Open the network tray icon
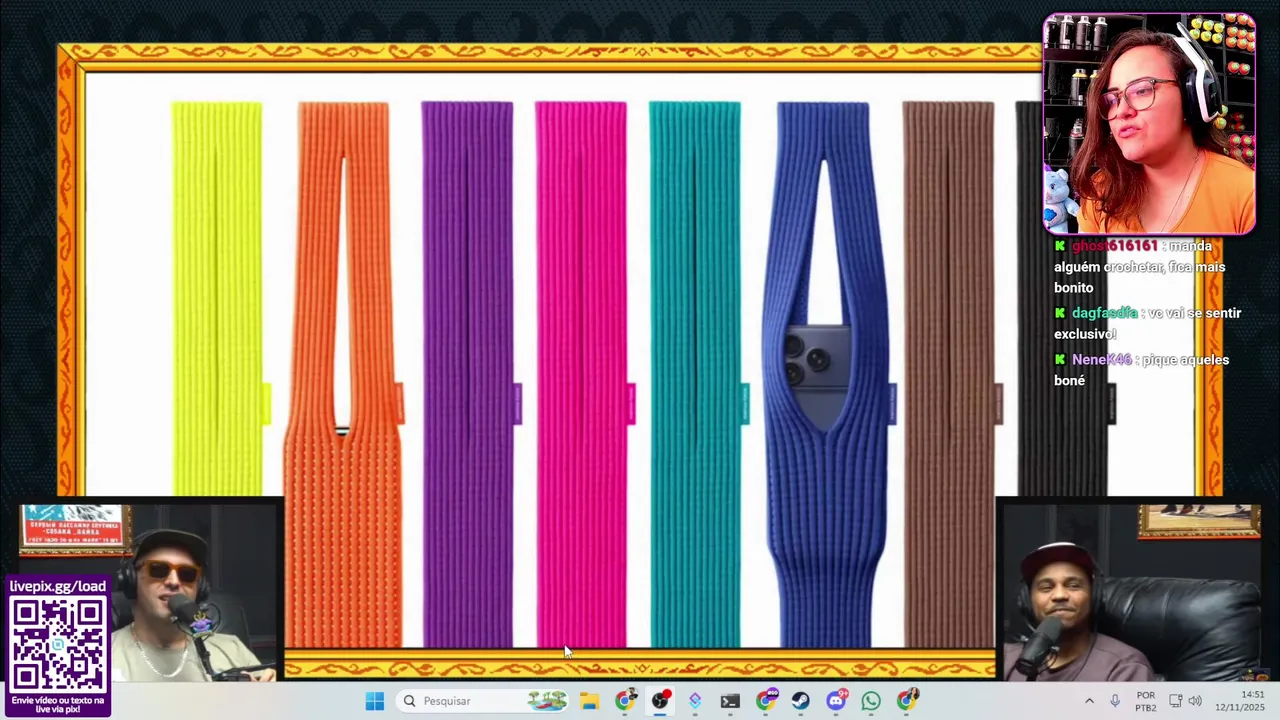Viewport: 1280px width, 720px height. tap(1176, 701)
